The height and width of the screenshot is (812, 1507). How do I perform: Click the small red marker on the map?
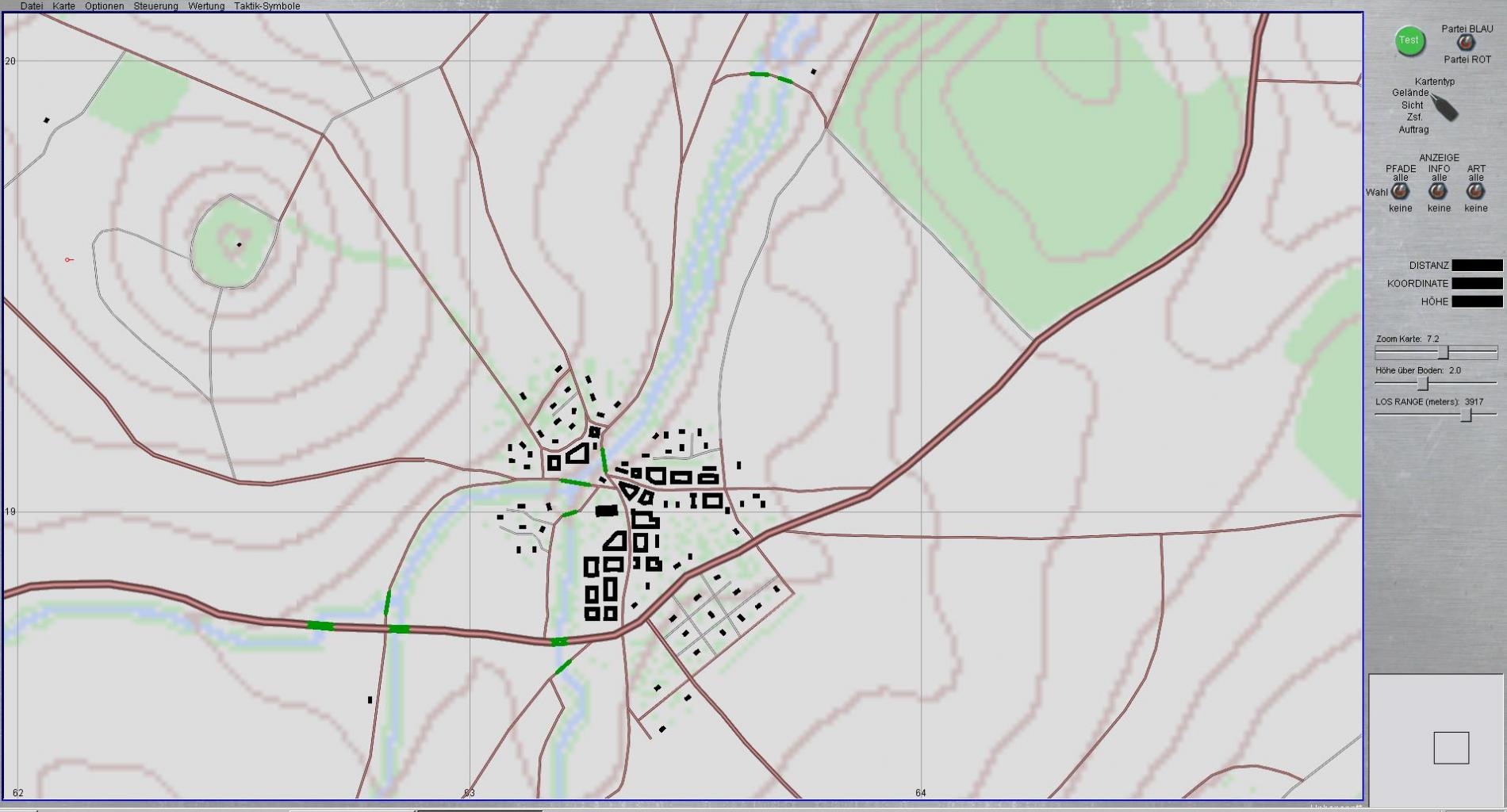click(69, 259)
